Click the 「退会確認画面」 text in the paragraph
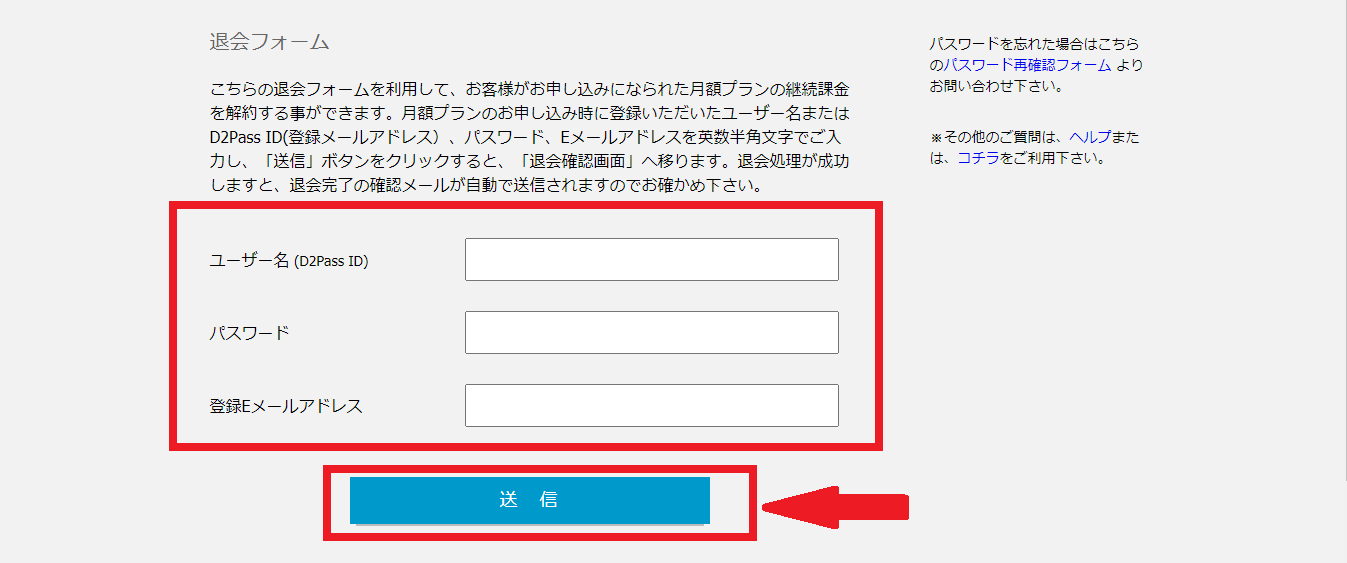Screen dimensions: 1347x563 tap(554, 161)
